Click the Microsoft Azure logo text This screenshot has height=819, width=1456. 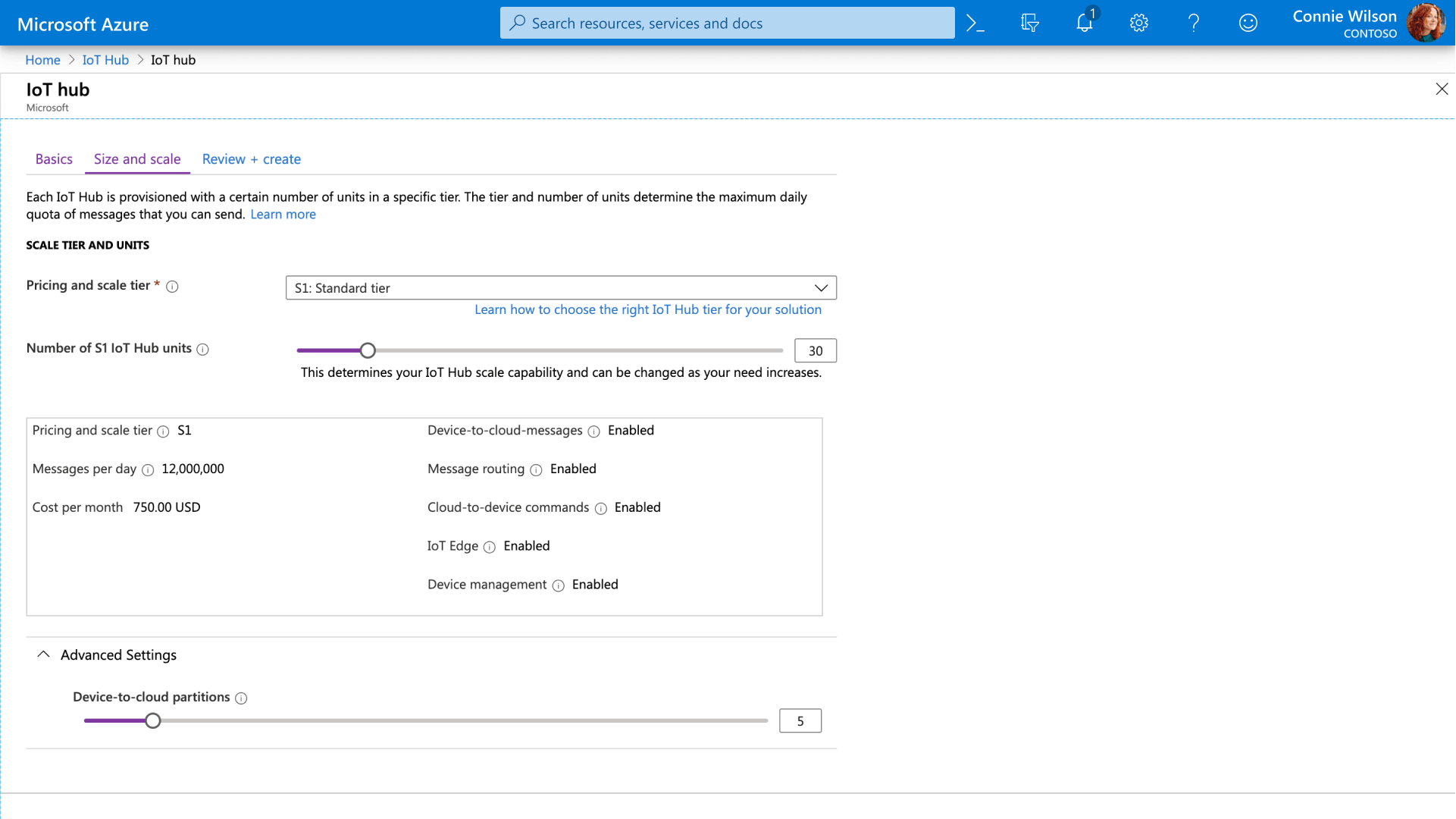(83, 24)
